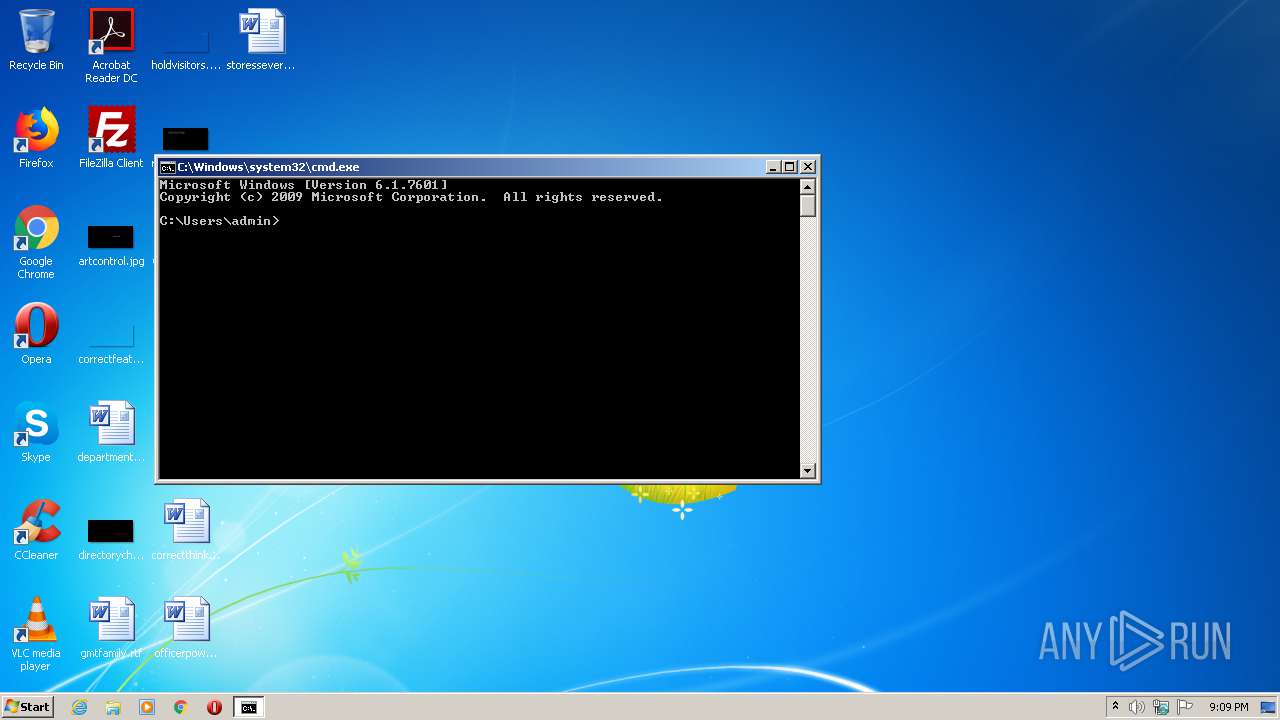Open the cmd.exe system menu icon
The height and width of the screenshot is (720, 1280).
pos(168,167)
